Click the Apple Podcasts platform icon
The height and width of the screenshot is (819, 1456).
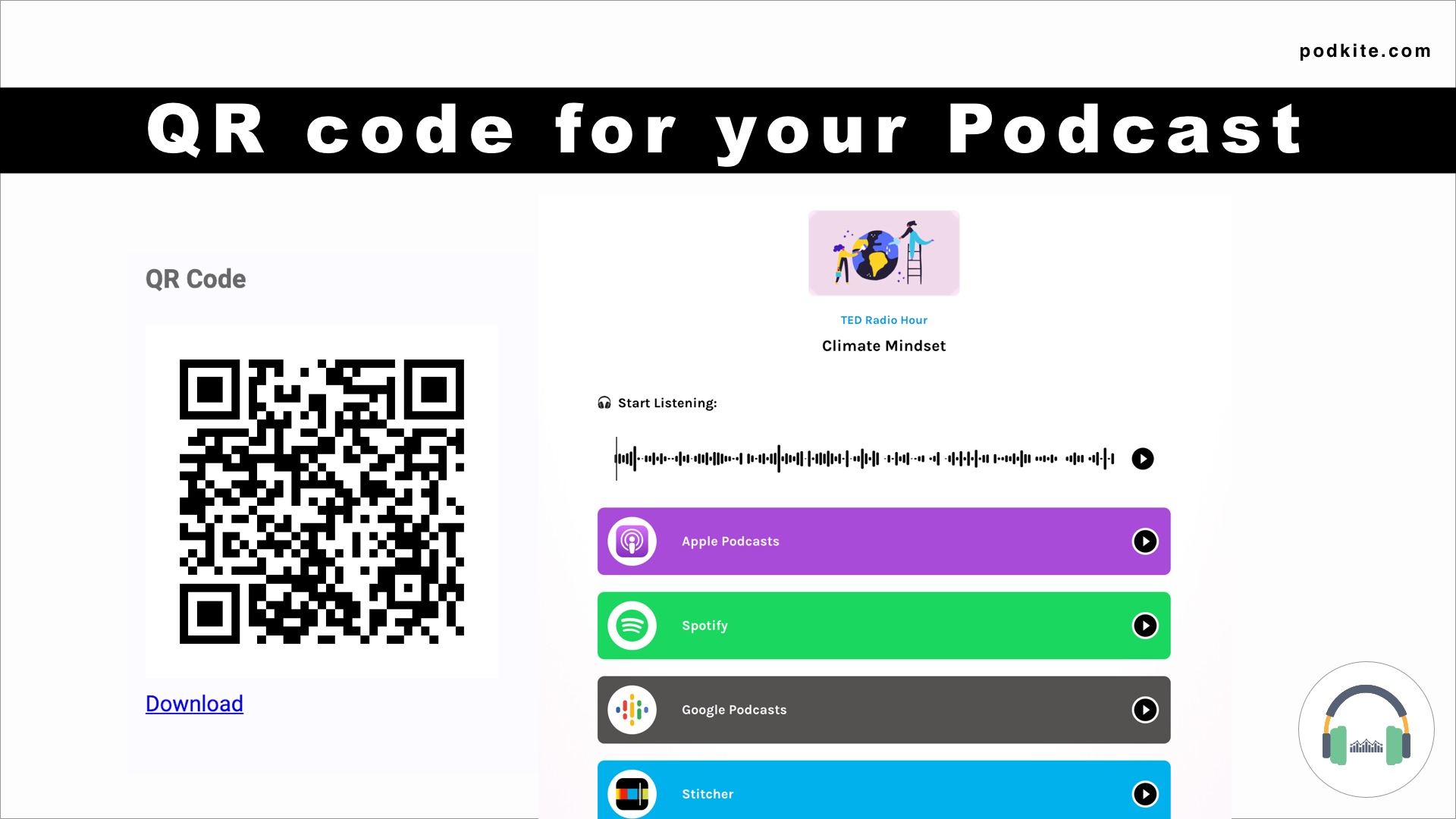point(631,541)
